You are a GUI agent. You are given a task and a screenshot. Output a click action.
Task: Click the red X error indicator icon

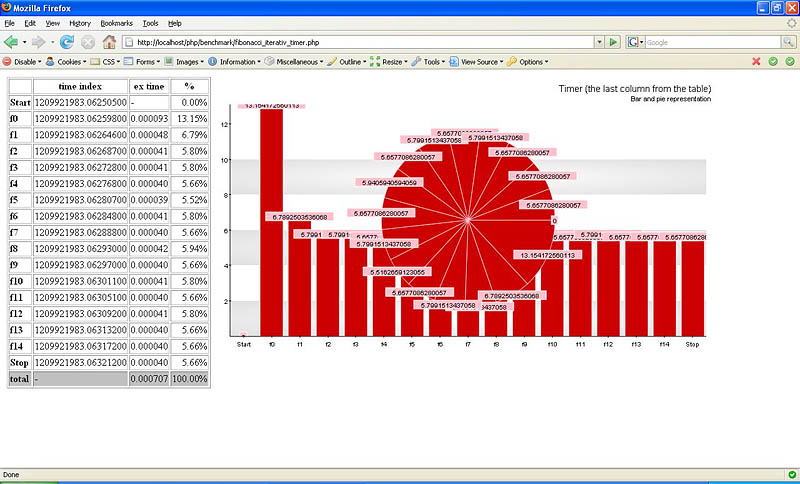pos(756,62)
